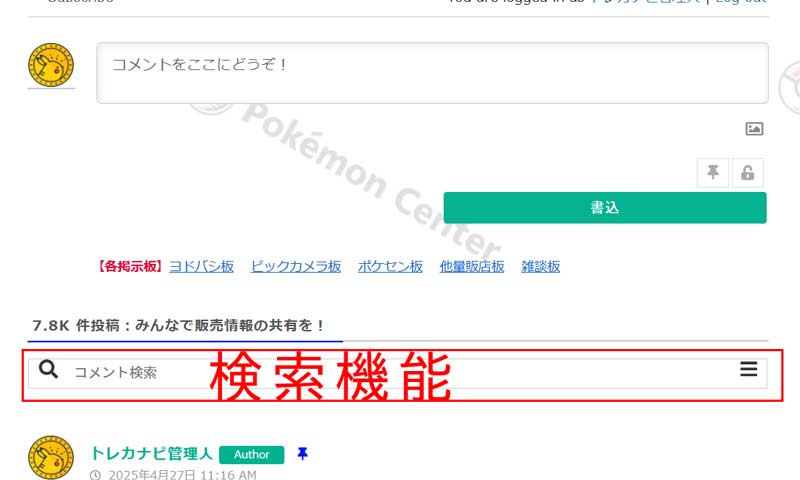
Task: Click the blue pin icon next to Author badge
Action: pos(303,453)
